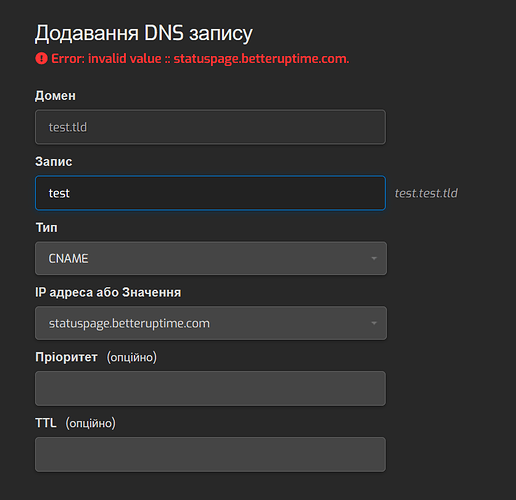Click the statuspage.betteruptime.com value field
Viewport: 516px width, 500px height.
tap(211, 323)
